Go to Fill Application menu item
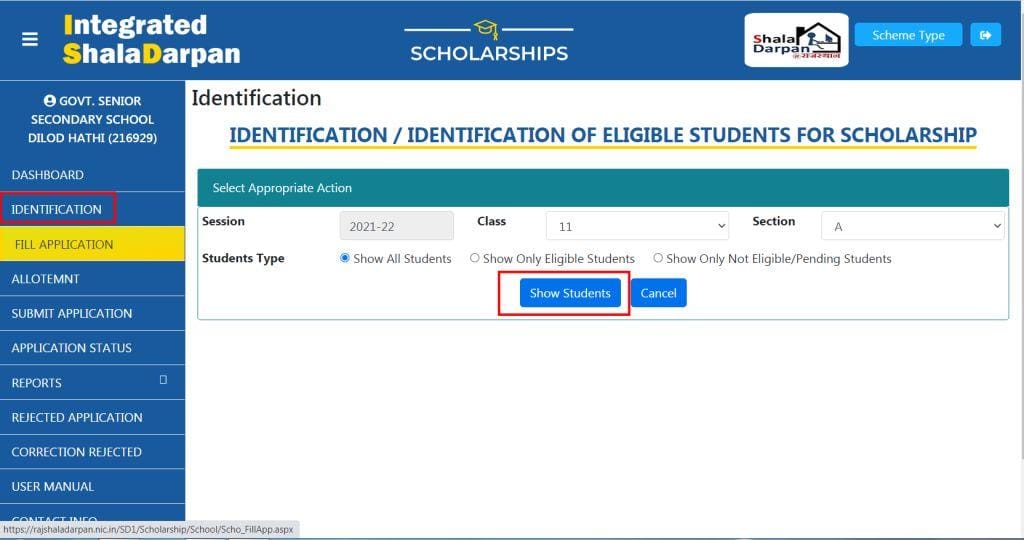The height and width of the screenshot is (540, 1024). click(64, 244)
